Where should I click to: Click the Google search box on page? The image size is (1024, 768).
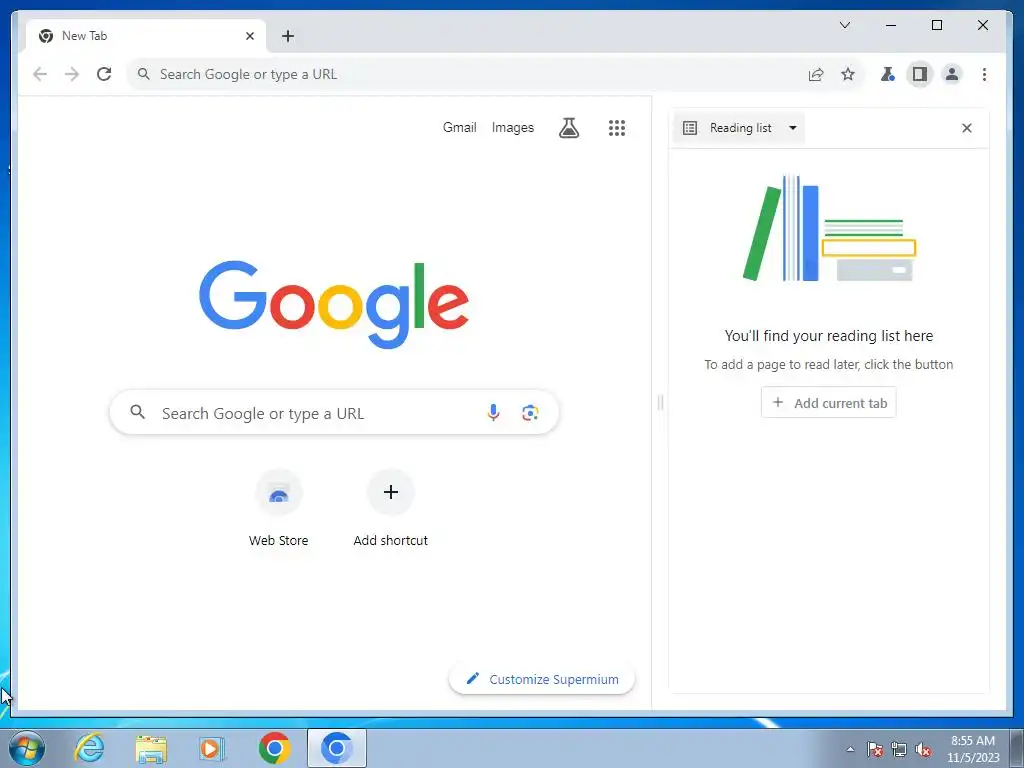pyautogui.click(x=334, y=413)
